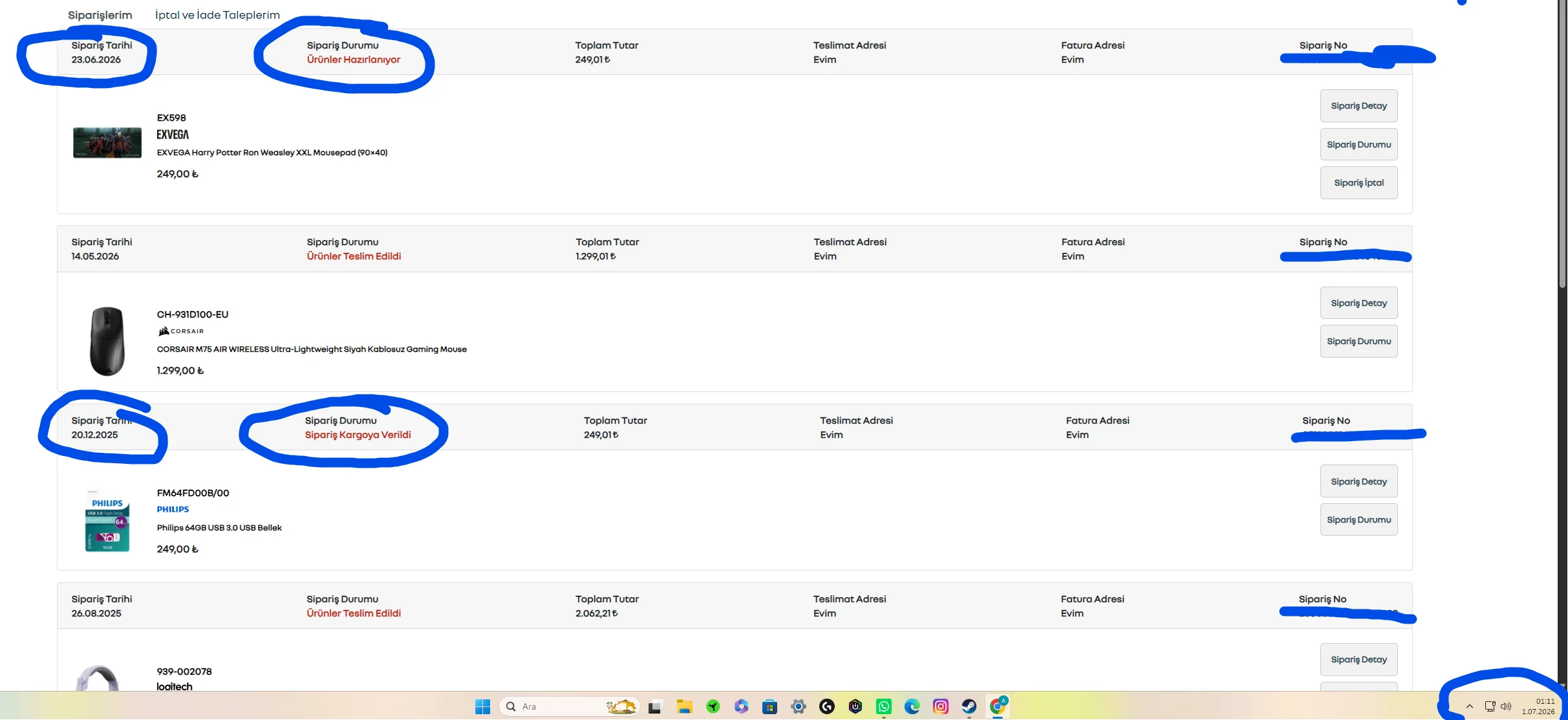This screenshot has width=1568, height=720.
Task: Open Logitech G HUB from the taskbar
Action: pos(827,706)
